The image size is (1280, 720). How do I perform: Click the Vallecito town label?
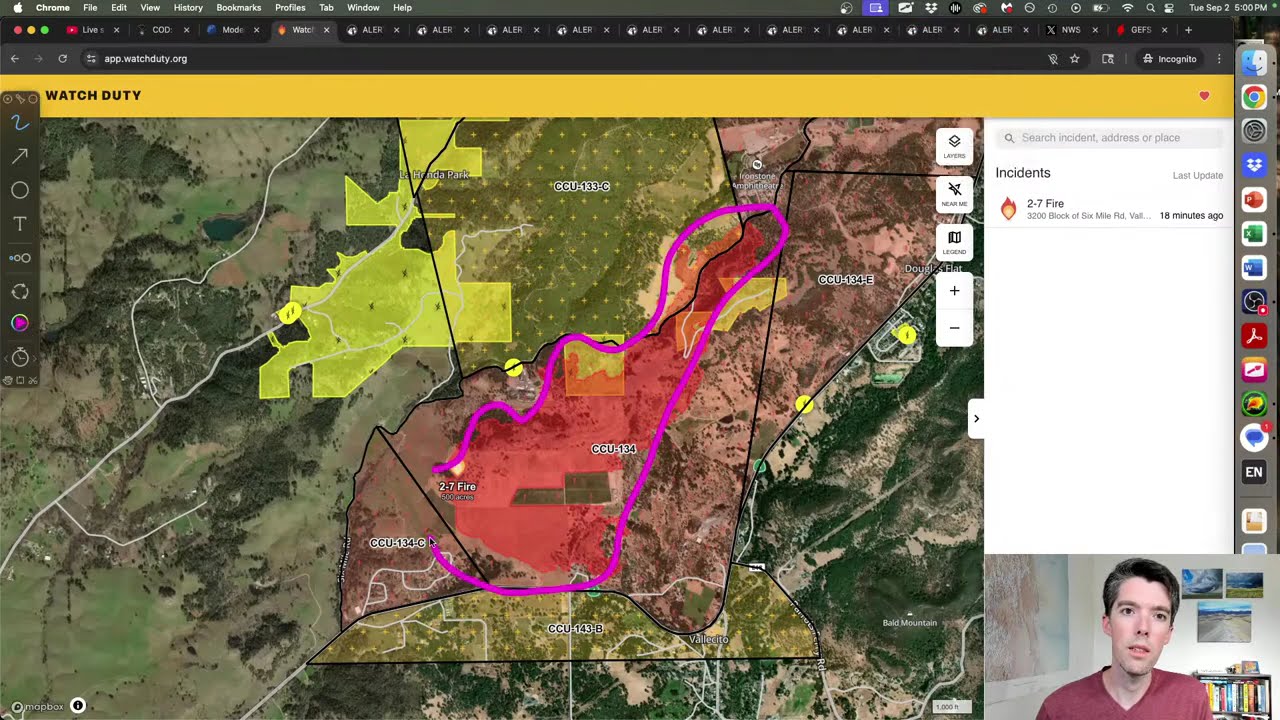[709, 640]
